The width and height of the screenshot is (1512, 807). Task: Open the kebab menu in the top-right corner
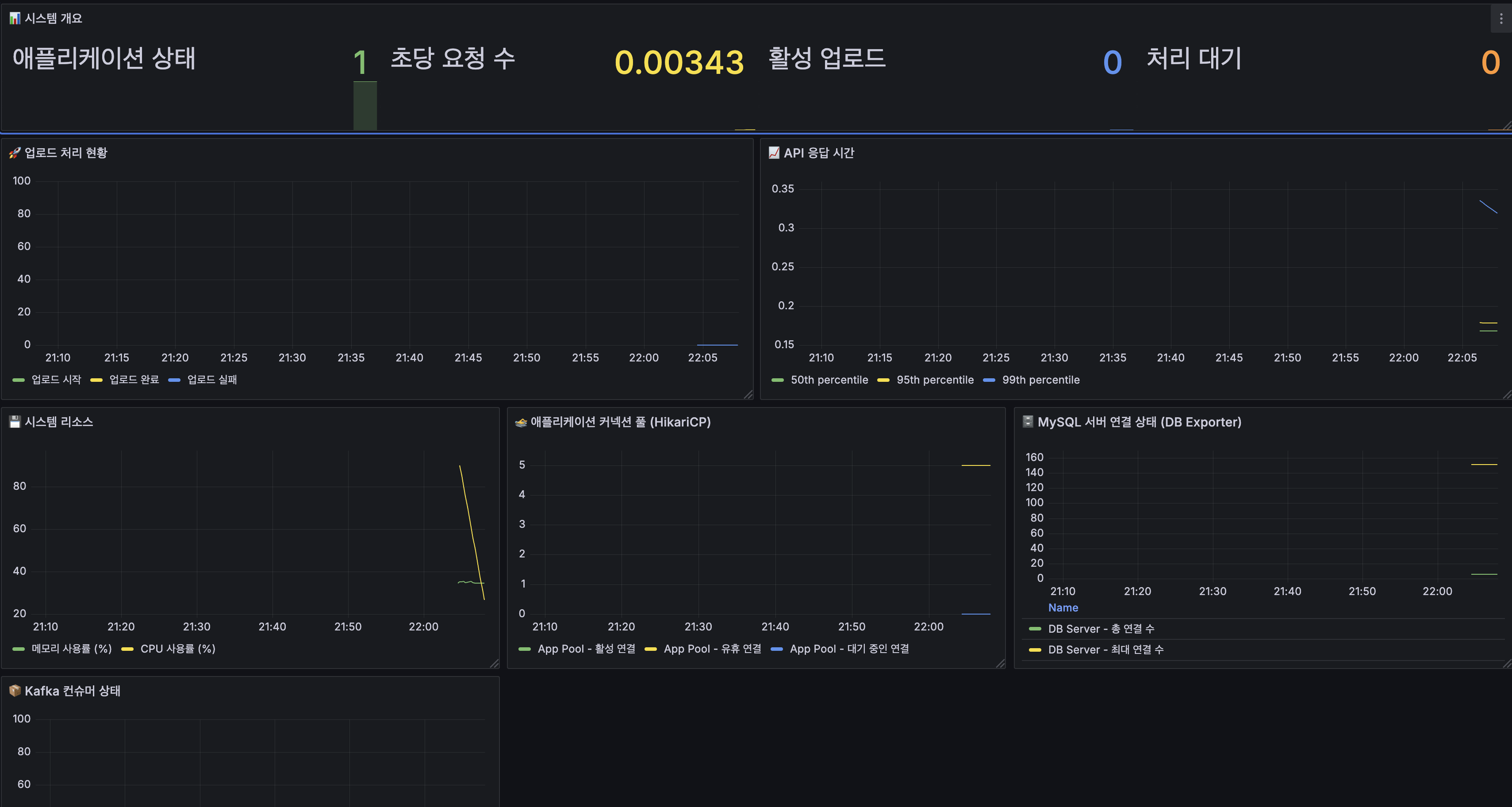tap(1501, 18)
